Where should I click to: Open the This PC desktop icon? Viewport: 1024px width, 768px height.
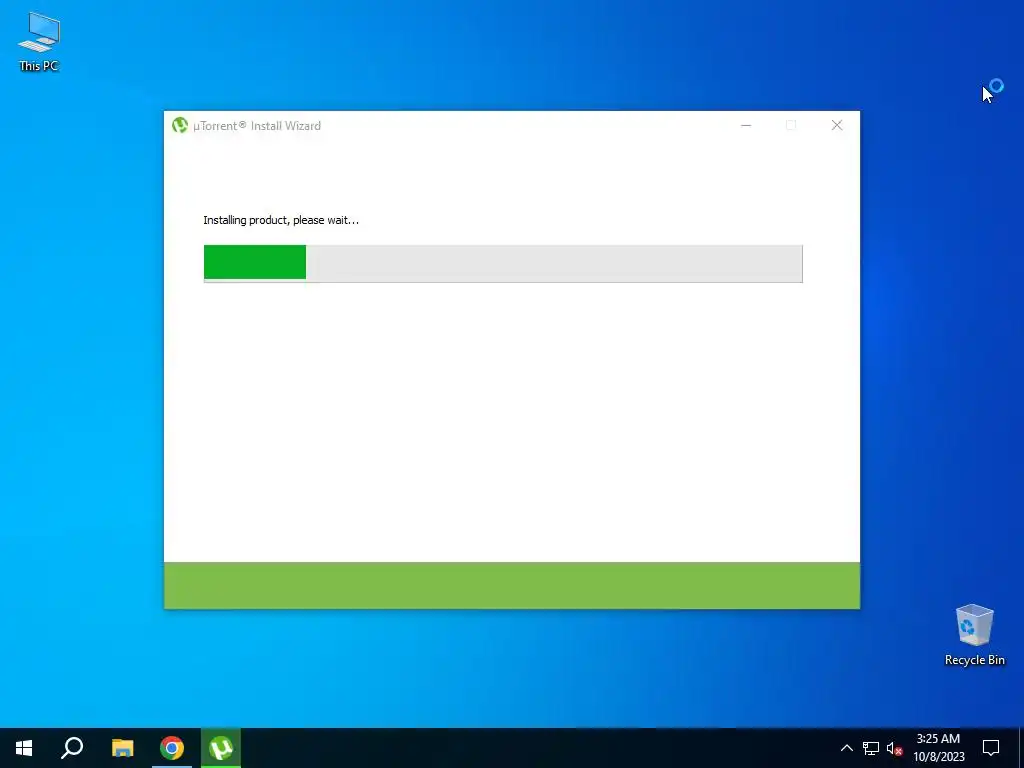tap(39, 41)
